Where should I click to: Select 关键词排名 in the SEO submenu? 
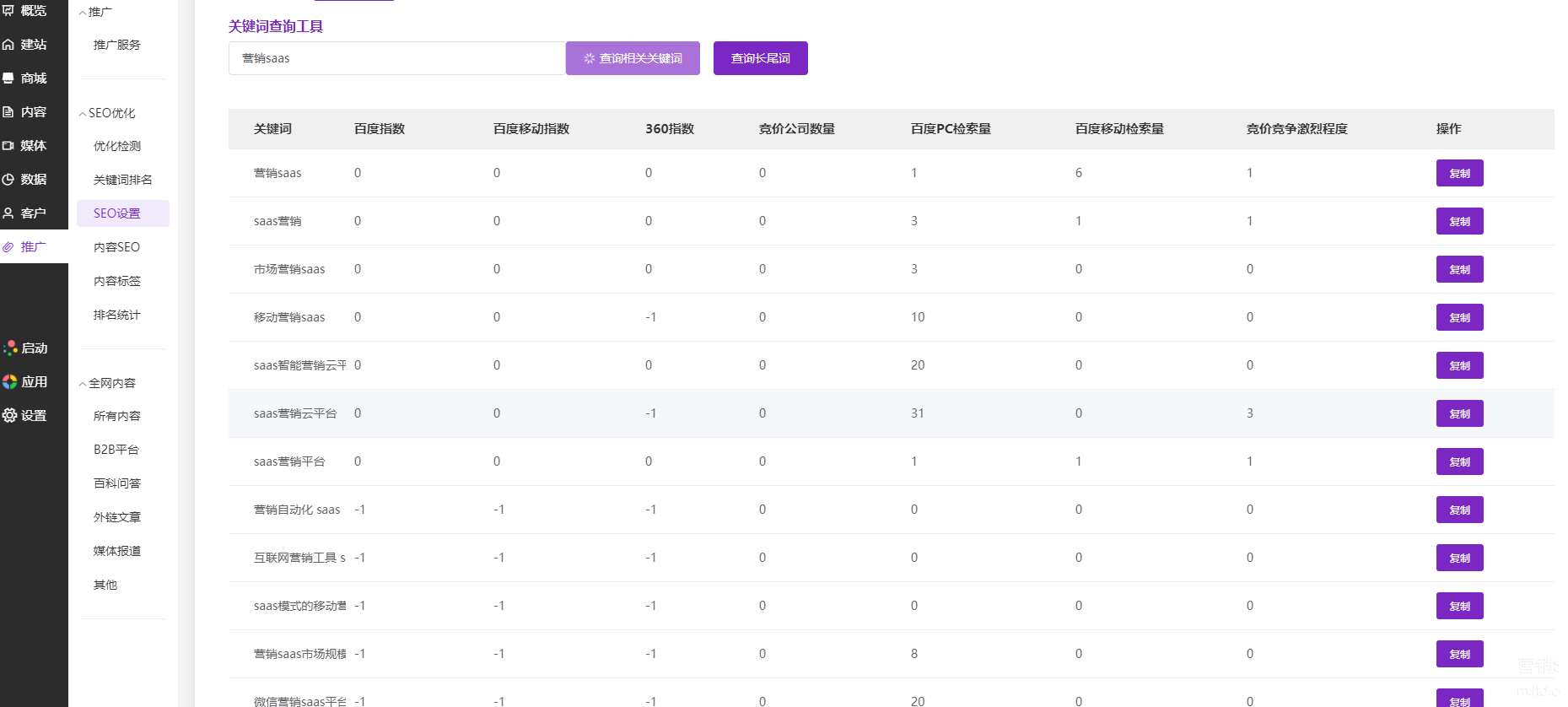122,180
